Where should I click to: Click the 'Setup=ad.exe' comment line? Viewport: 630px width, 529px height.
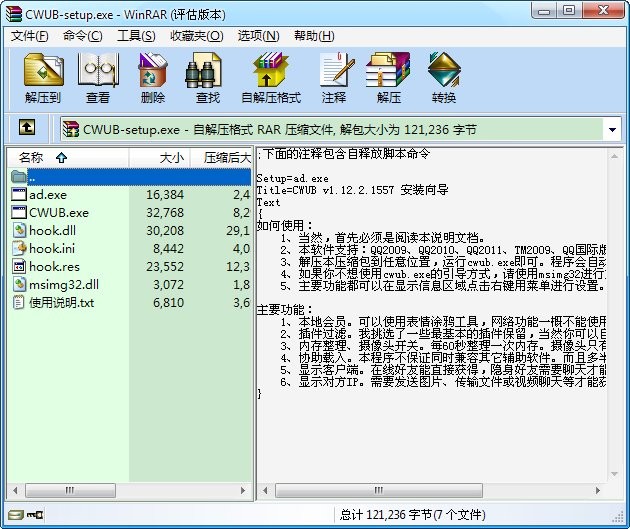292,178
